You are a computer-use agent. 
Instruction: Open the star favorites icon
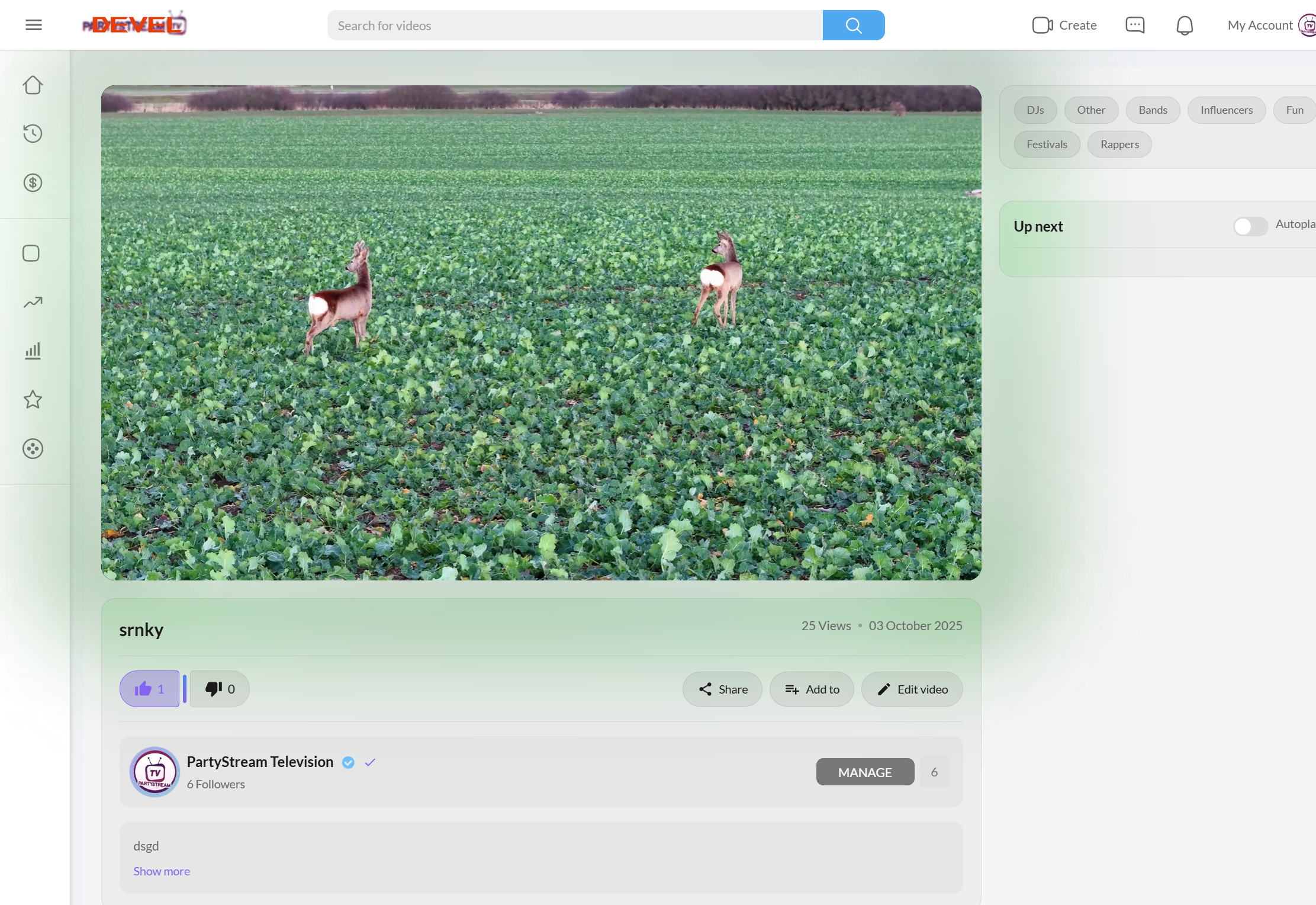33,400
